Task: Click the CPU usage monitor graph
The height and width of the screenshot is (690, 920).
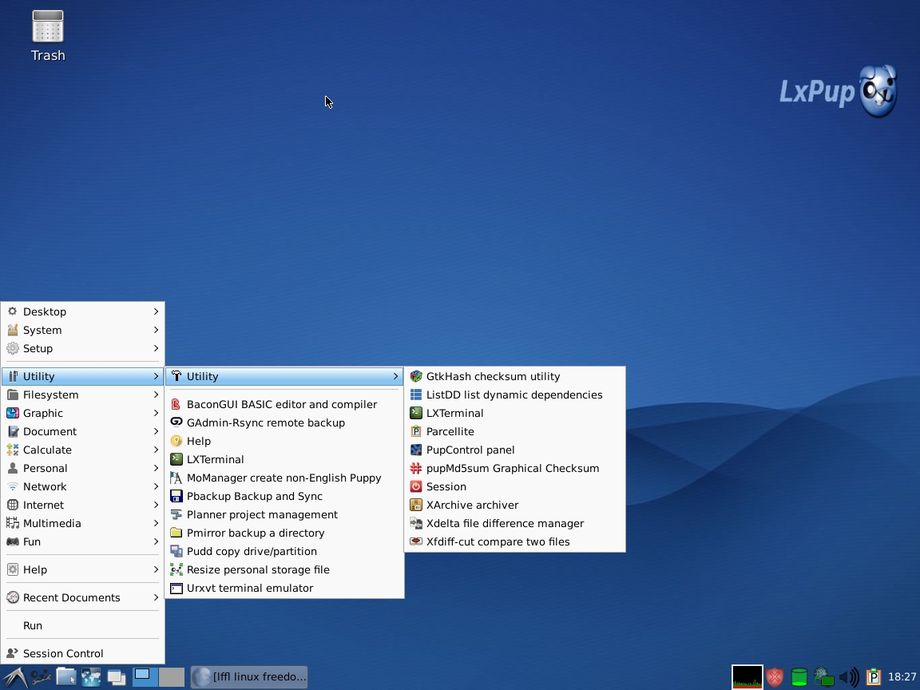Action: (747, 677)
